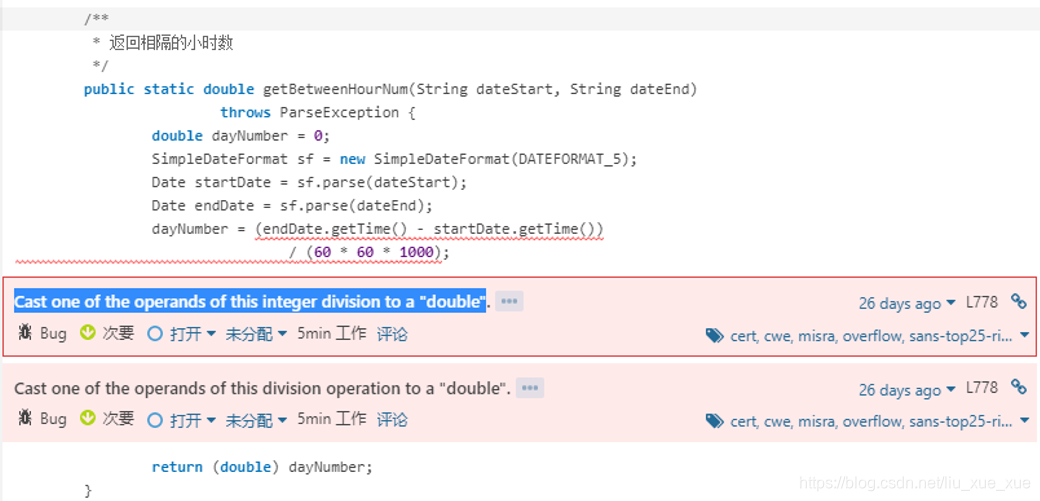
Task: Click the highlighted integer division issue message
Action: (x=250, y=302)
